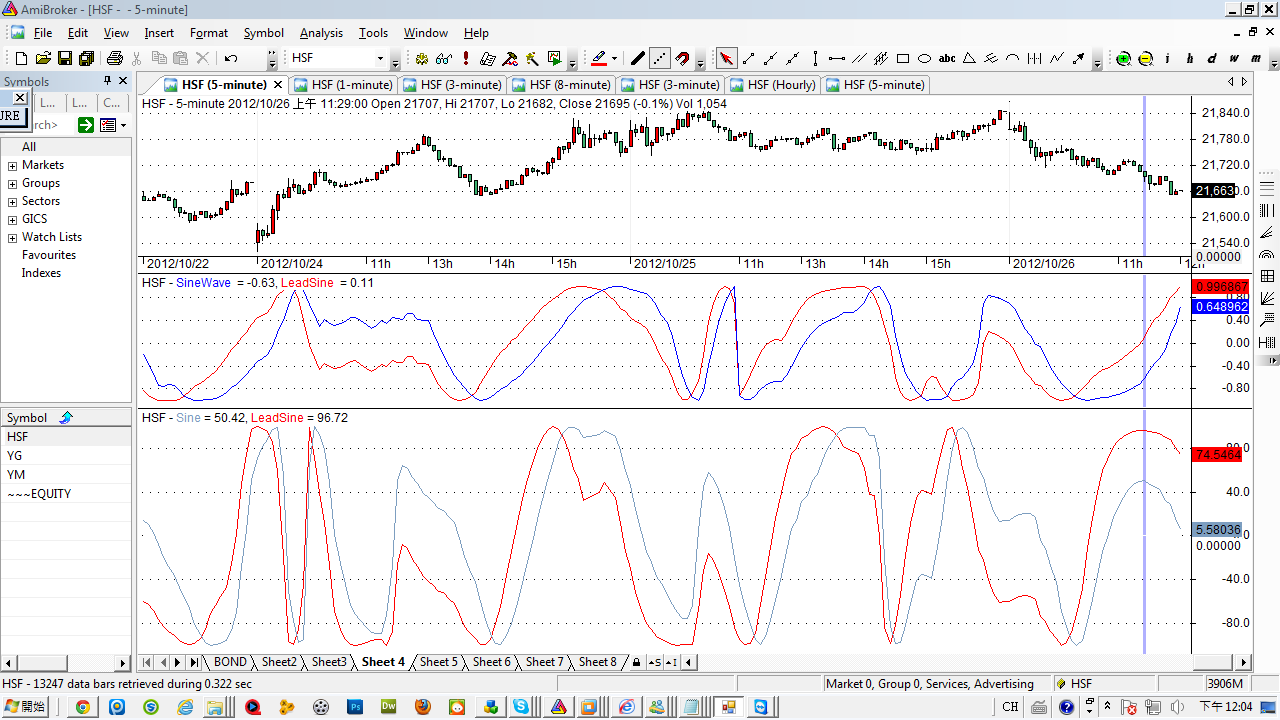Click the Favourites tree item

[x=49, y=255]
